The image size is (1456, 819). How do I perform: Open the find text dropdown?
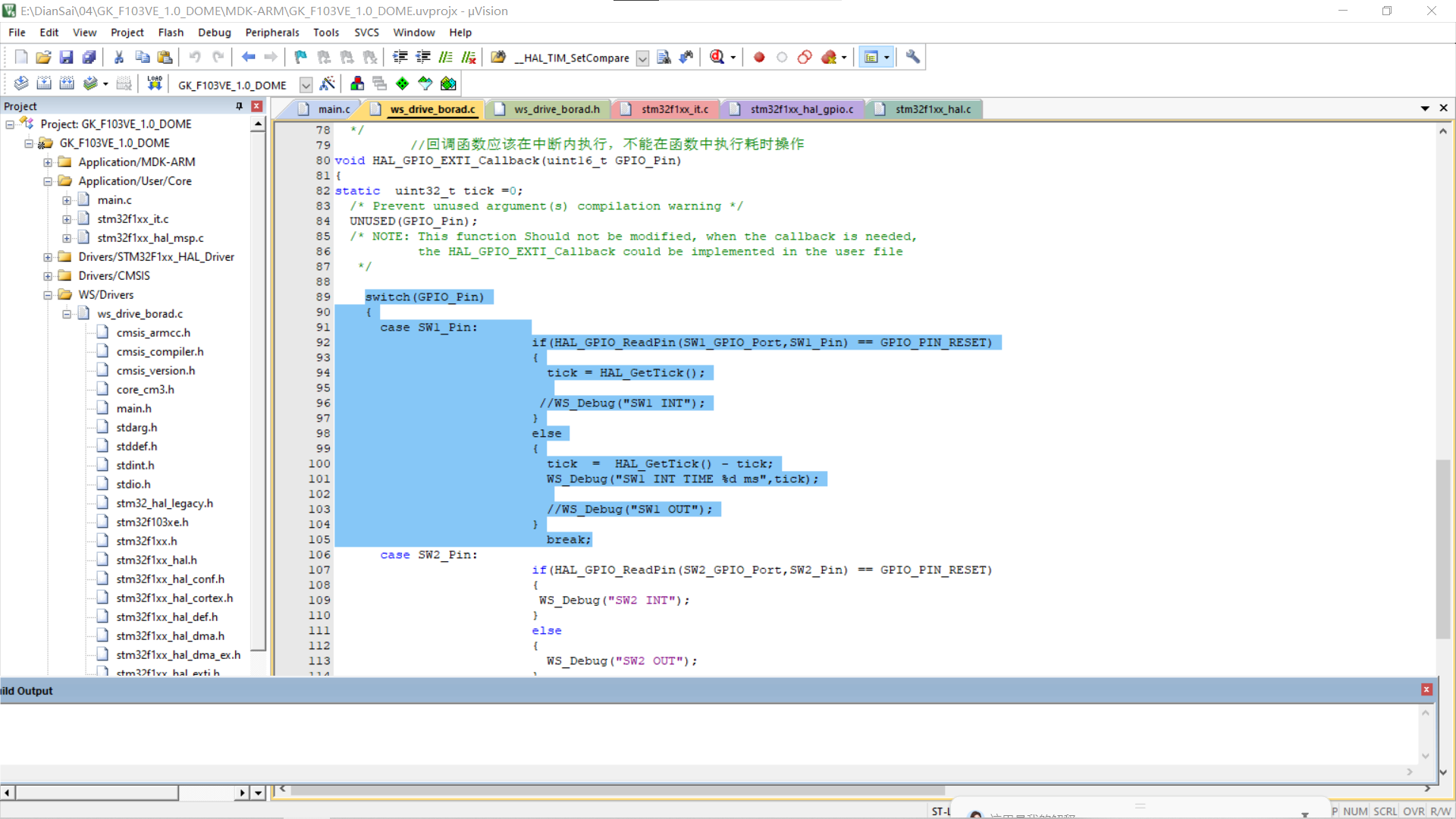[642, 58]
